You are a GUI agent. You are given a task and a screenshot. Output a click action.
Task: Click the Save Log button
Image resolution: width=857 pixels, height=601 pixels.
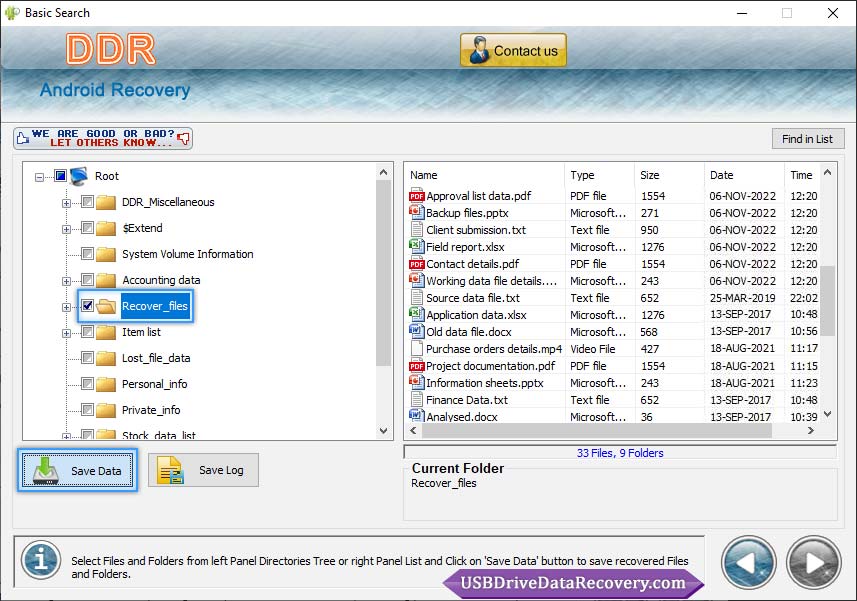tap(203, 470)
